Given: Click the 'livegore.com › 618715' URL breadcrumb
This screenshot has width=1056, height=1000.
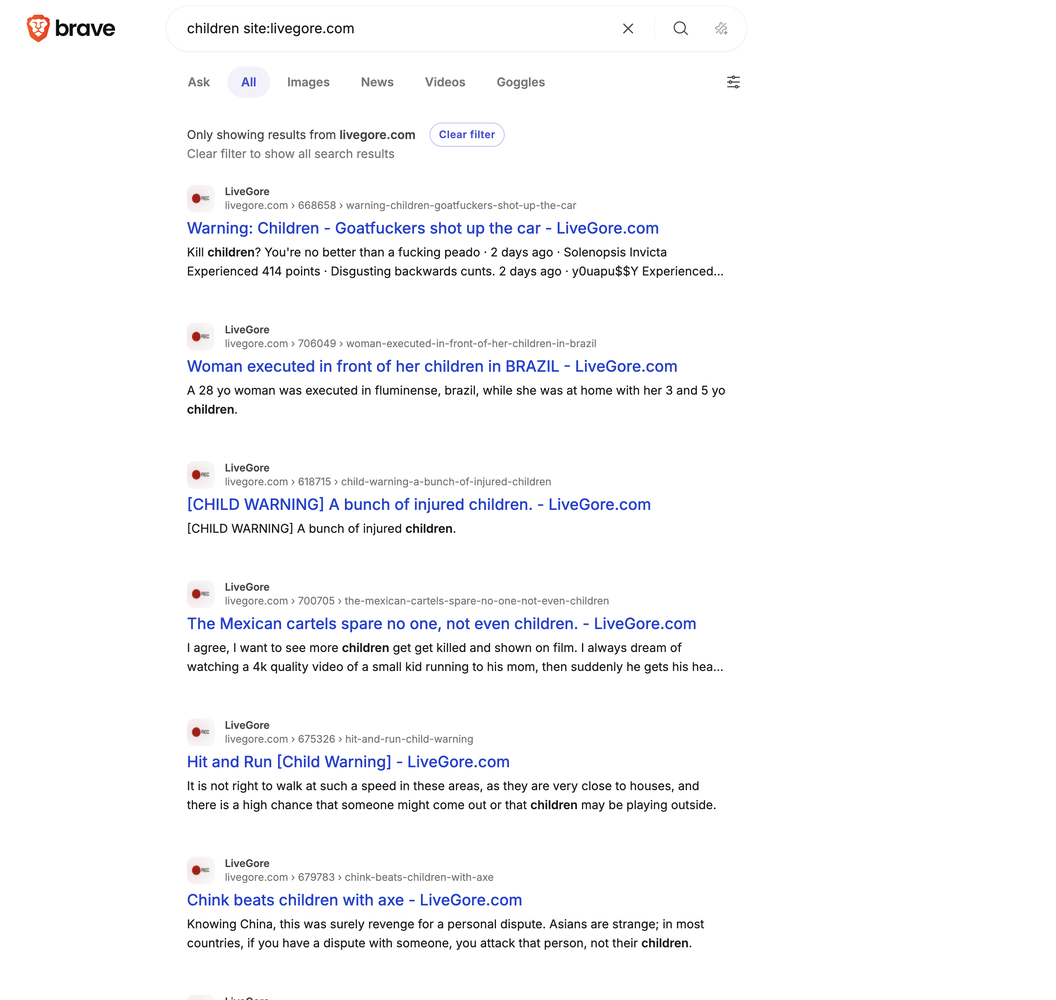Looking at the screenshot, I should pyautogui.click(x=388, y=481).
